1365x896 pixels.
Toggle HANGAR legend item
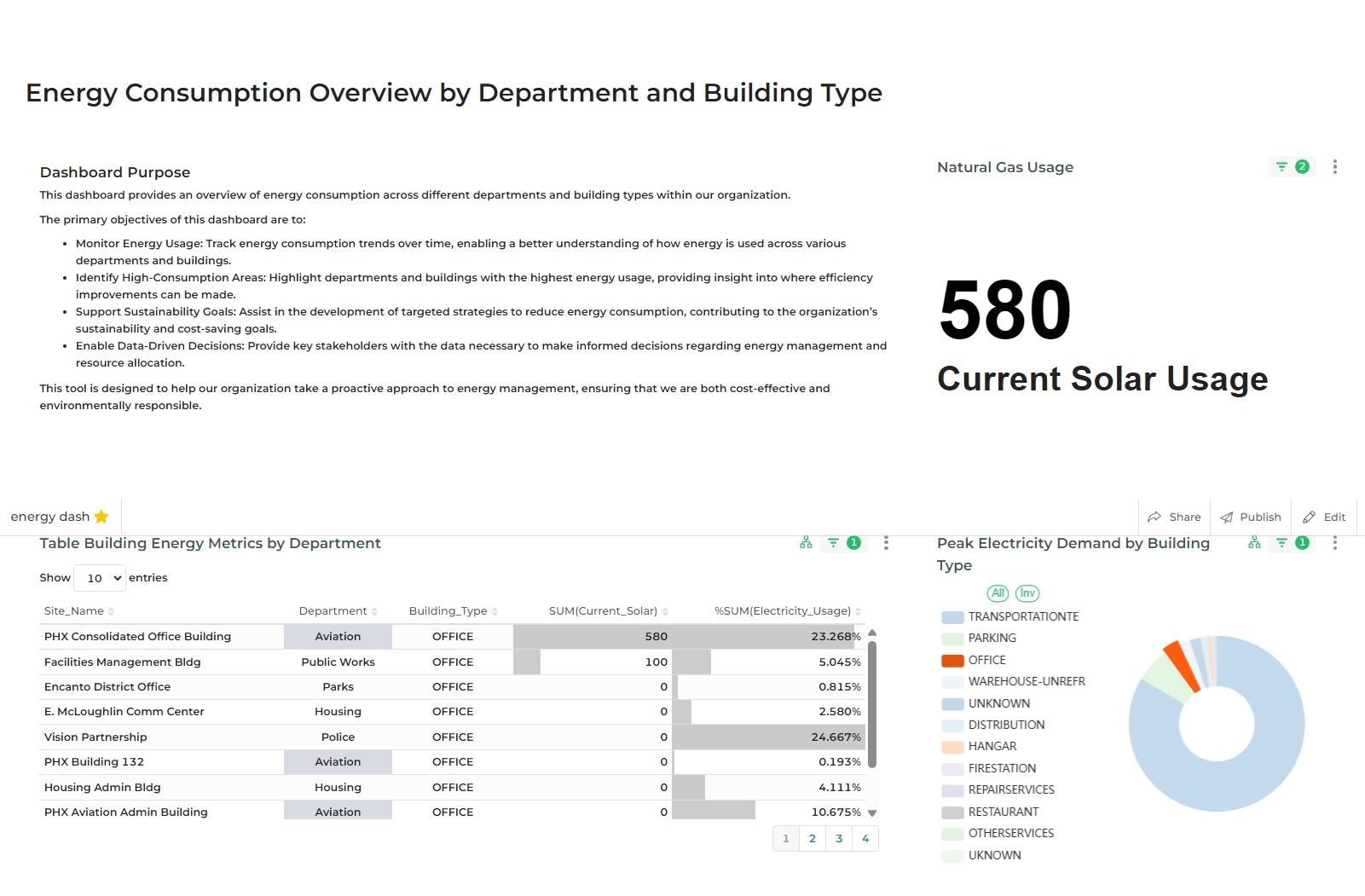[979, 746]
